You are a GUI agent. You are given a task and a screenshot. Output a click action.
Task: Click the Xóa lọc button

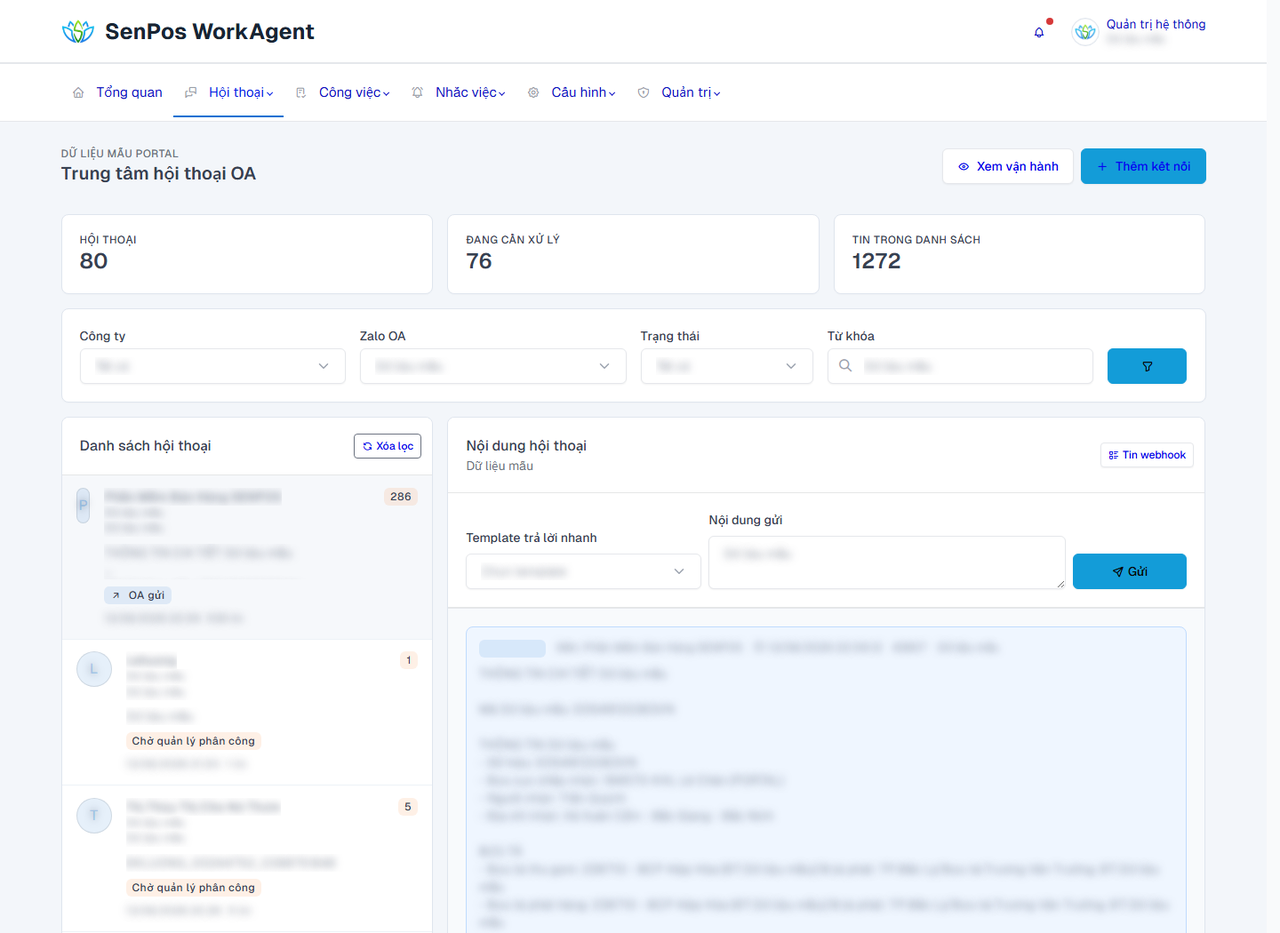(387, 446)
